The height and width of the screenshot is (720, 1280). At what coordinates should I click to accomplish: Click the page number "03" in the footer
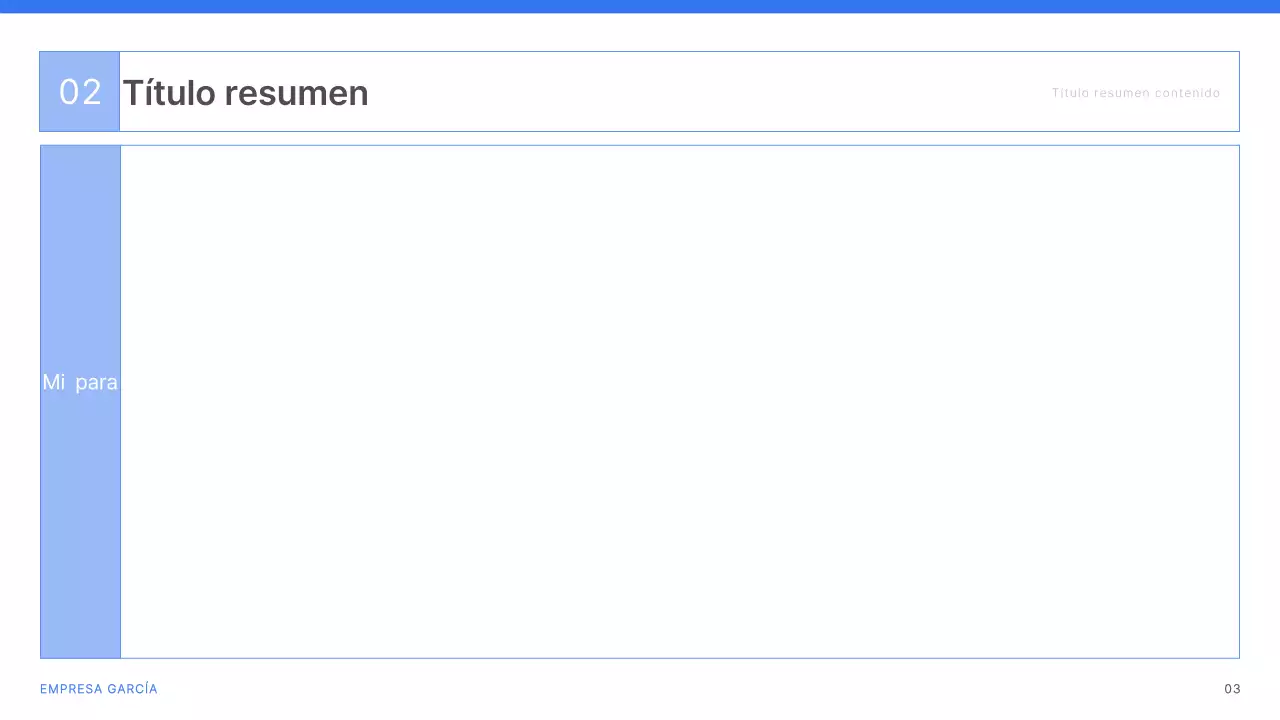click(1232, 689)
